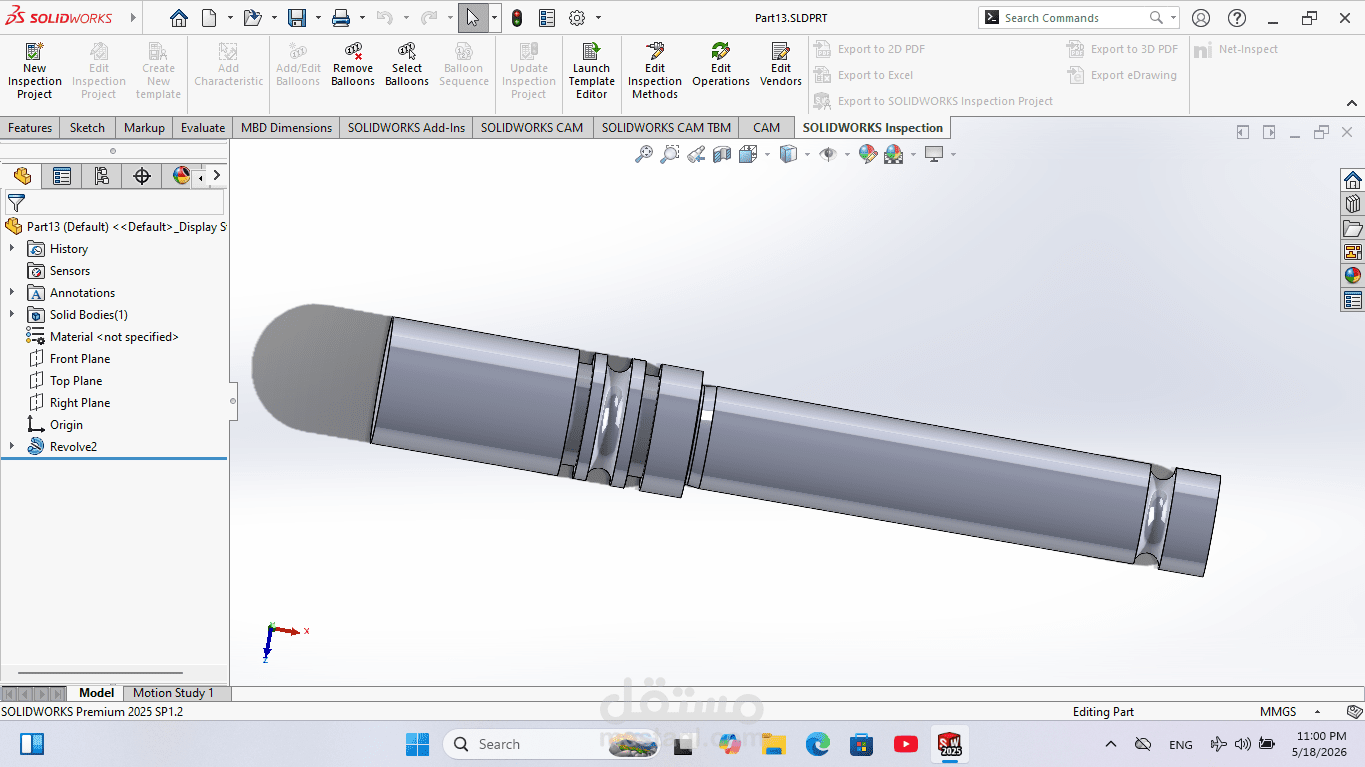Click Select Balloons tool

407,65
